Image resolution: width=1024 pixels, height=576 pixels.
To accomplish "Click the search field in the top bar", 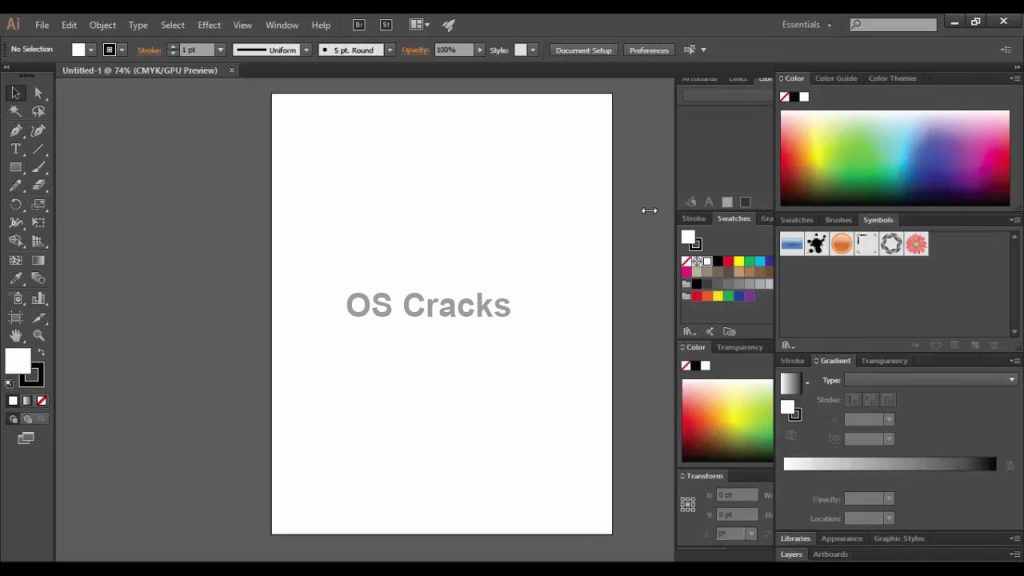I will click(x=893, y=24).
